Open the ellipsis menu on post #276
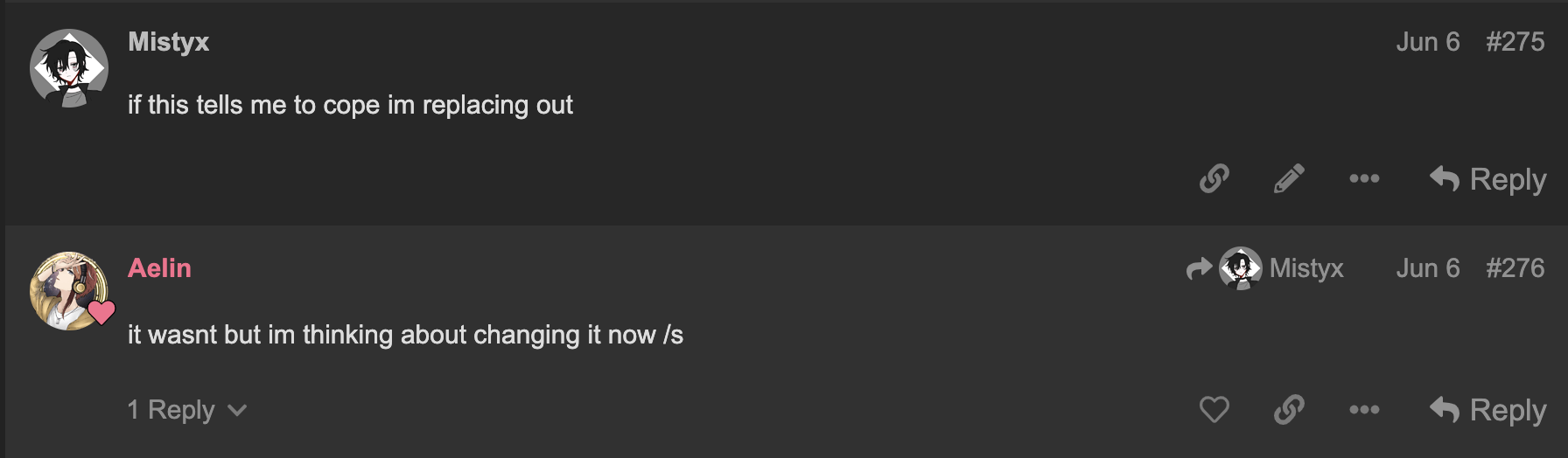The width and height of the screenshot is (1568, 458). 1364,409
